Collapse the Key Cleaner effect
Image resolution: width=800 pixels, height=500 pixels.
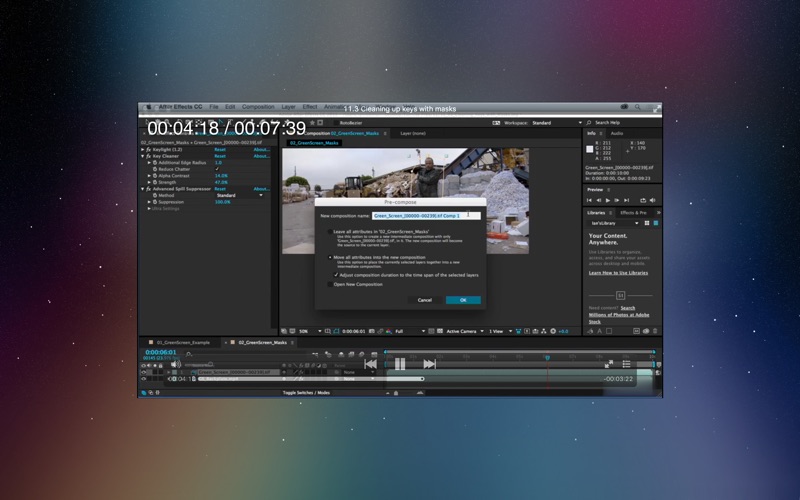pyautogui.click(x=142, y=156)
